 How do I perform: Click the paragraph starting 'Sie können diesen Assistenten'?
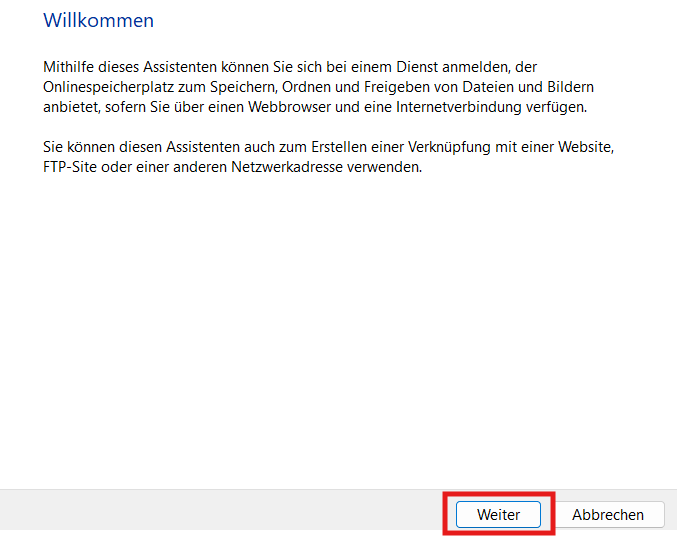click(x=329, y=157)
